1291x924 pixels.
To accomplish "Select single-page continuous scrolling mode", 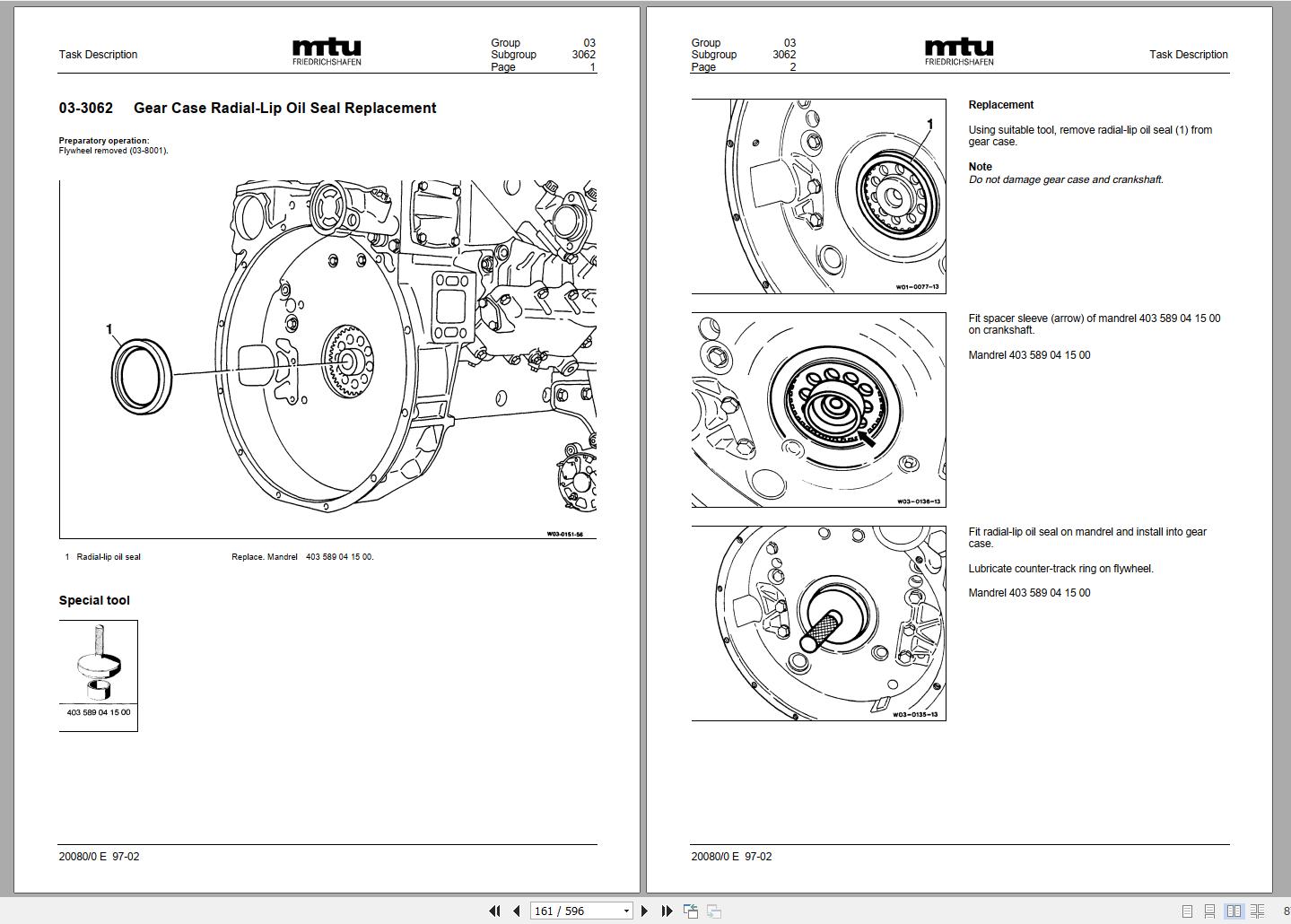I will point(1209,911).
